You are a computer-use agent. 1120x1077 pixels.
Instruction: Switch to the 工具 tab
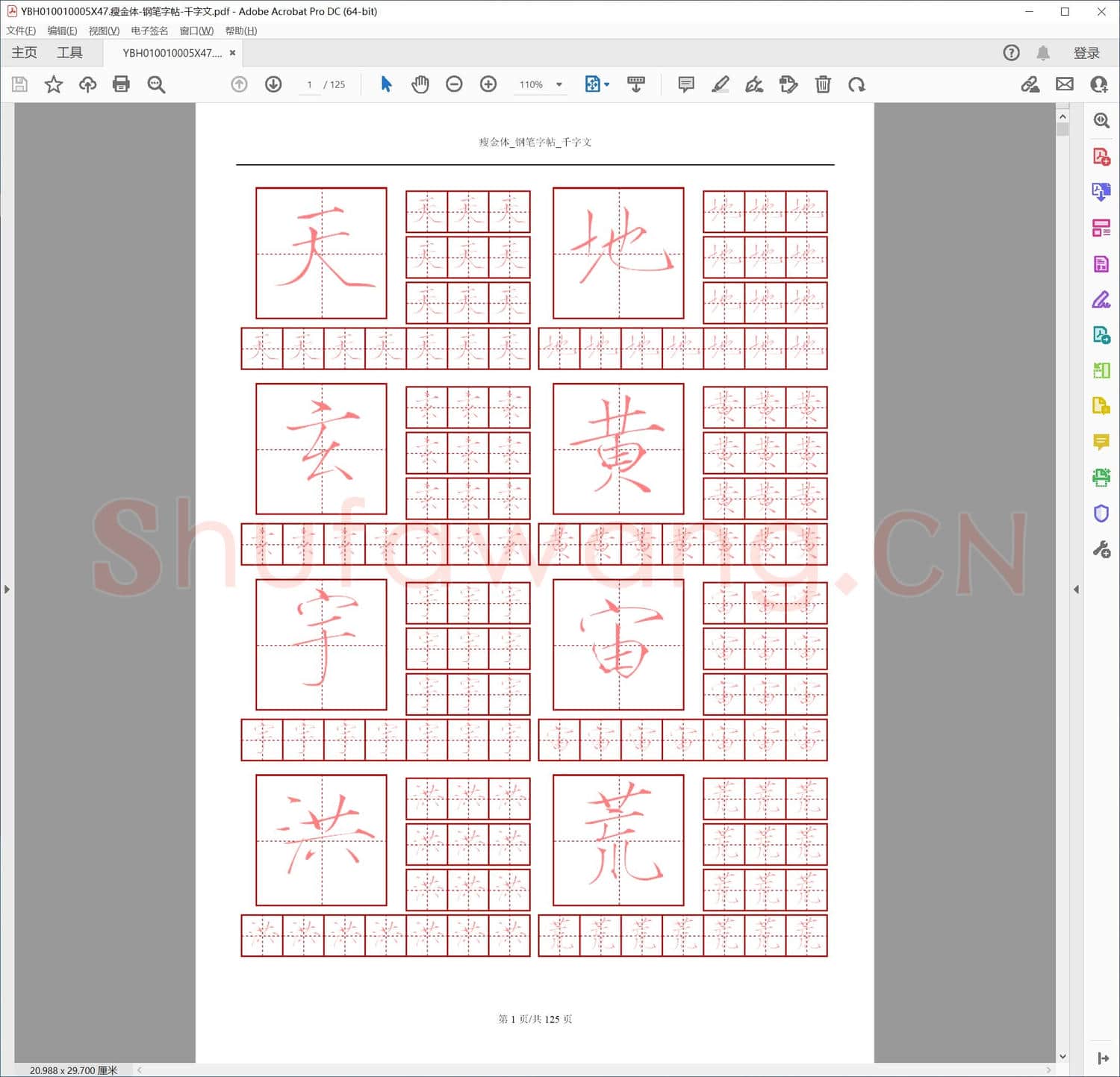point(69,52)
